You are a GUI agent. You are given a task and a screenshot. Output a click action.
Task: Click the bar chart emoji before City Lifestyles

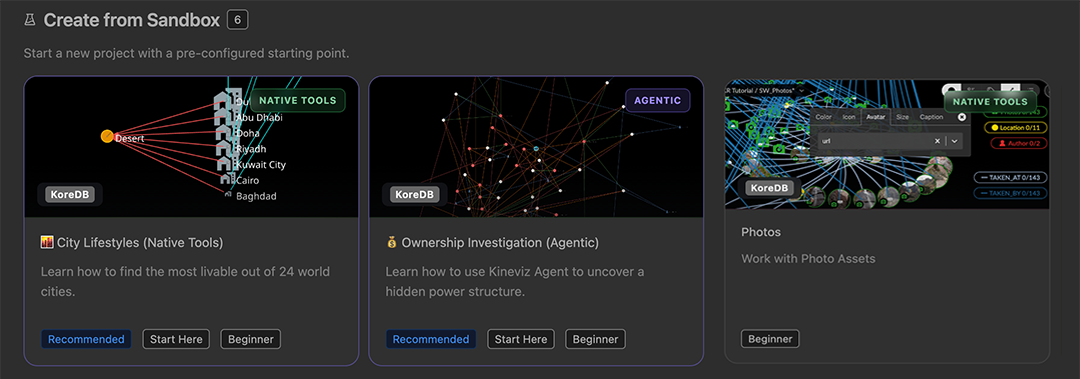point(47,243)
